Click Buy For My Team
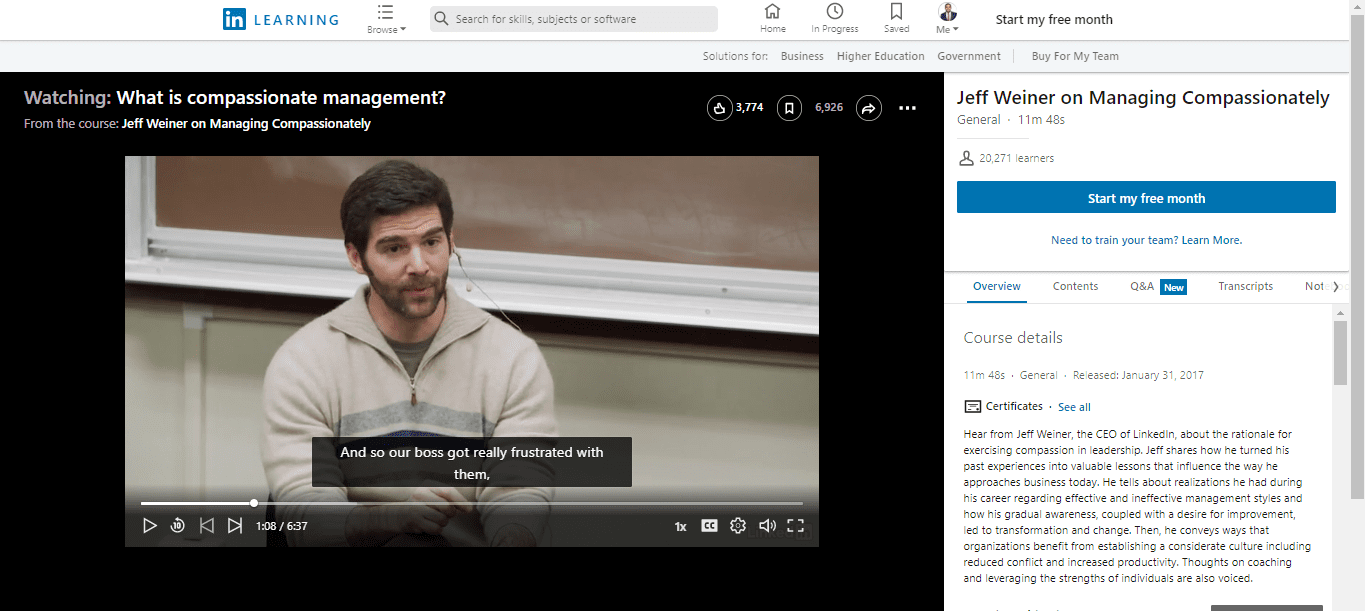This screenshot has width=1365, height=611. point(1075,56)
